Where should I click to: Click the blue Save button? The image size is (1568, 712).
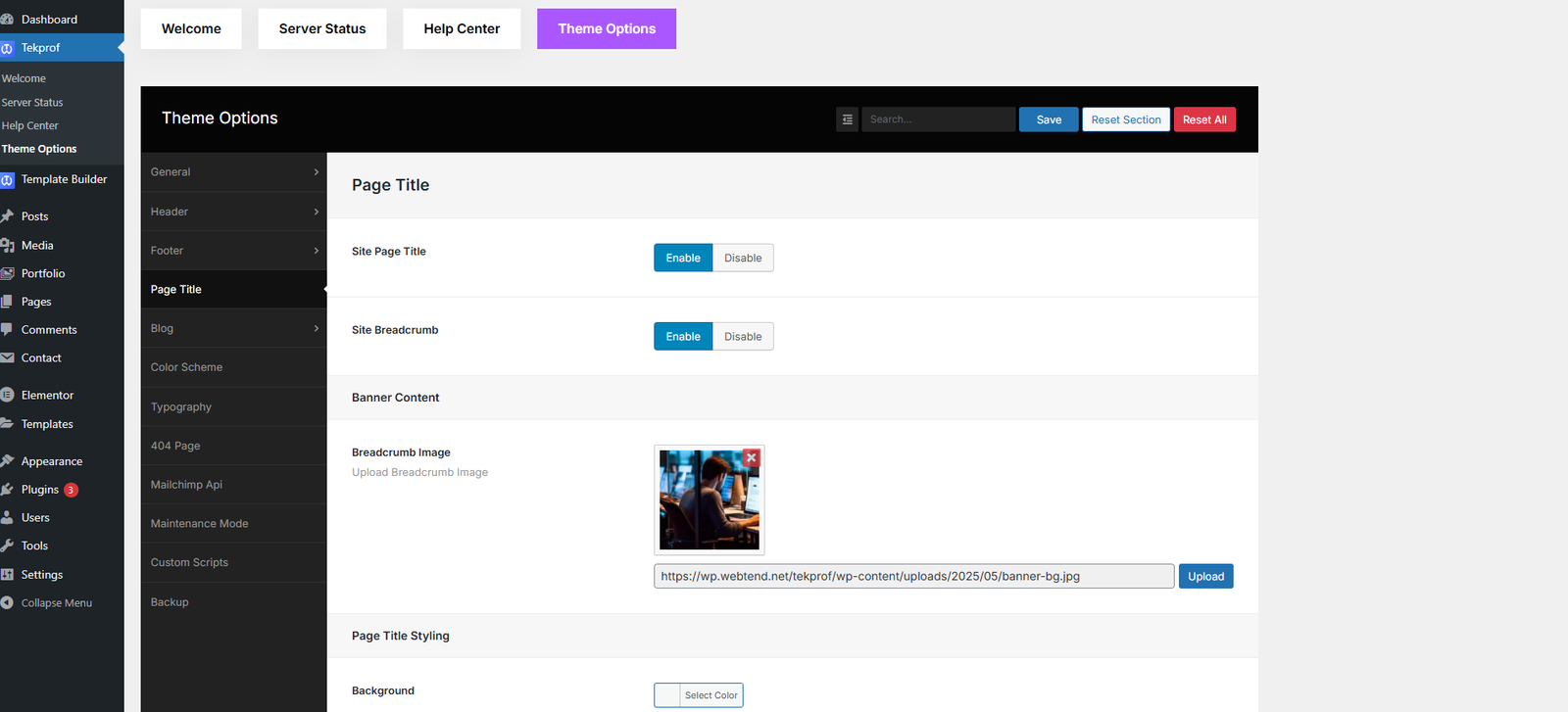point(1049,119)
